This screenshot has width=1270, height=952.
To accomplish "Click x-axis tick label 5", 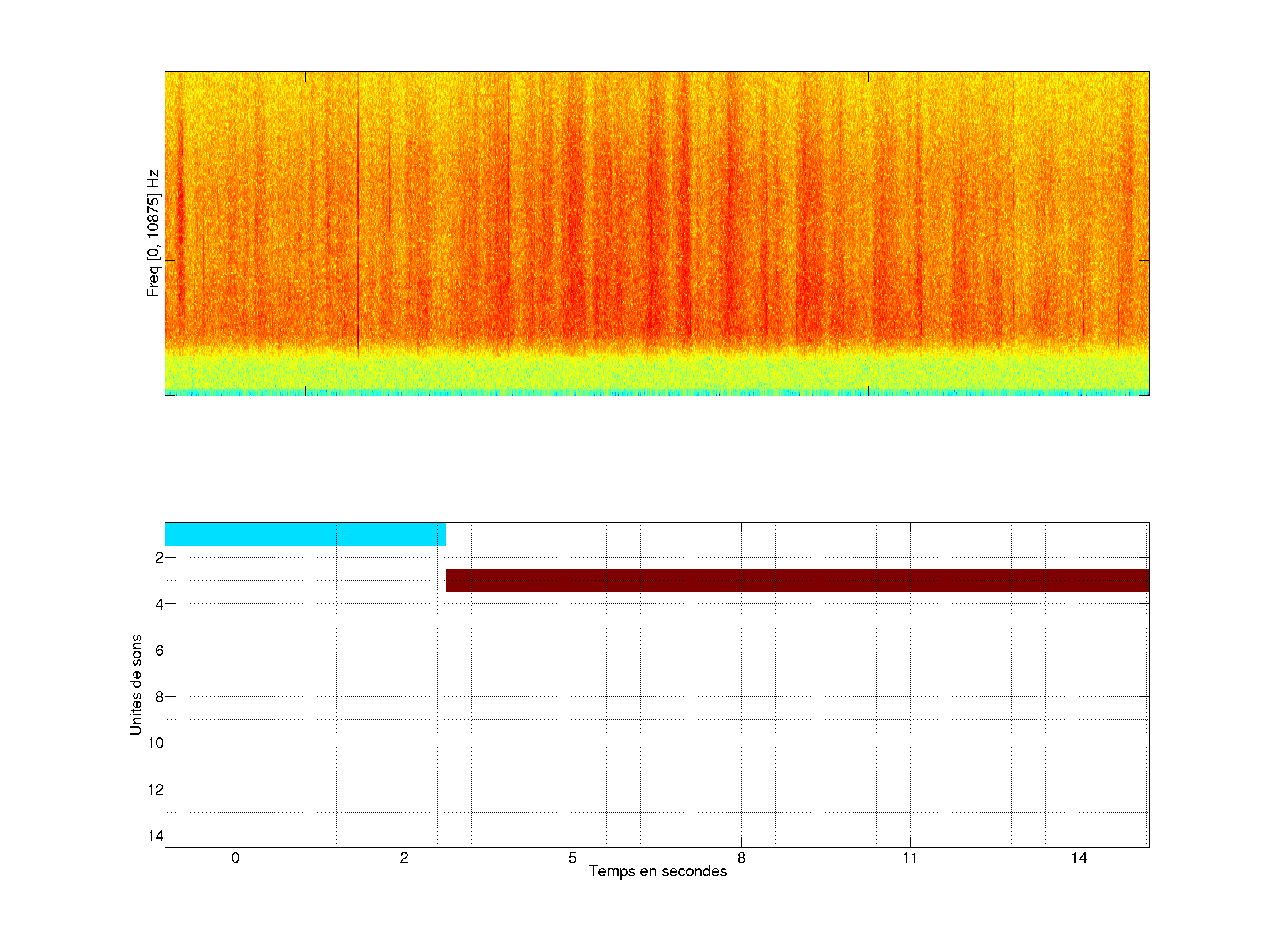I will click(572, 858).
